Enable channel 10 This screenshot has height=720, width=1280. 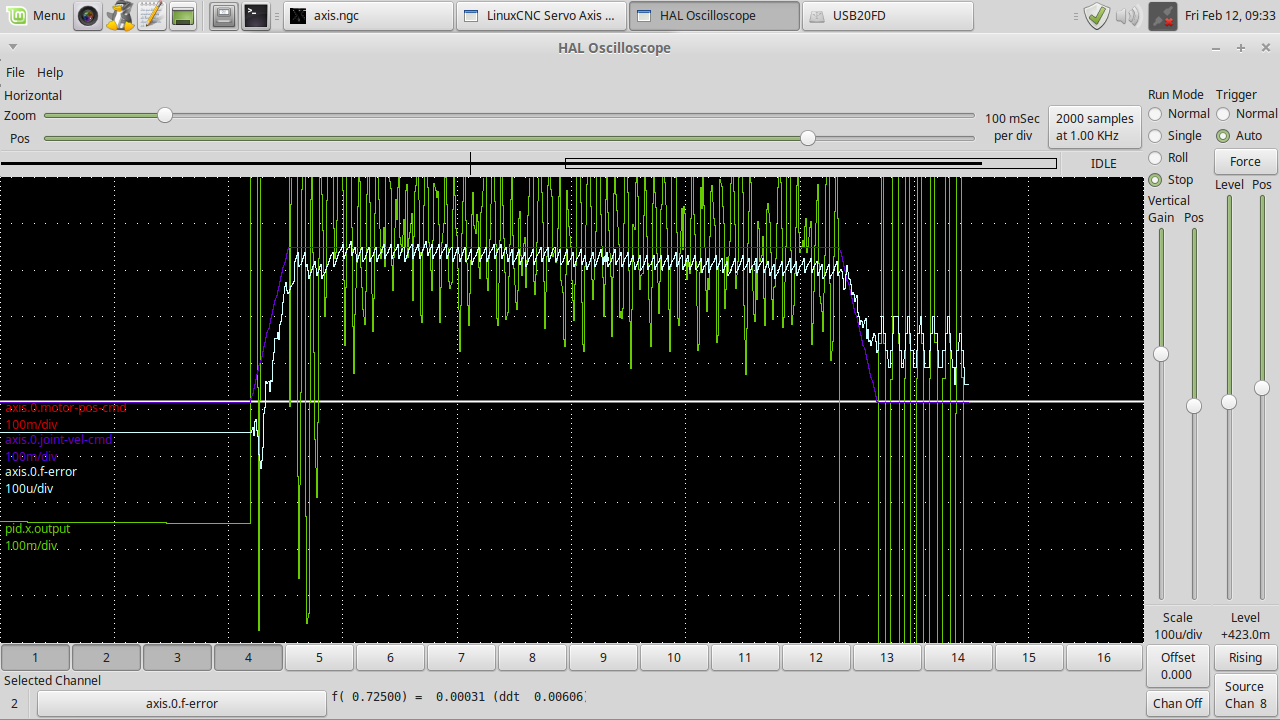[x=674, y=657]
